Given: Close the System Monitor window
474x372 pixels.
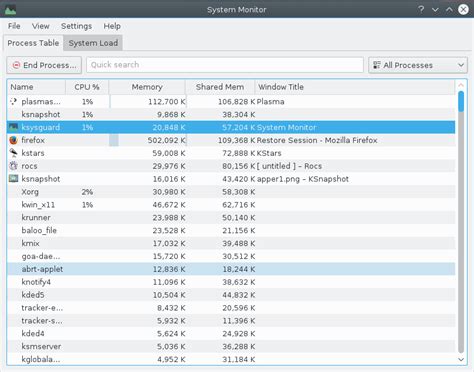Looking at the screenshot, I should [x=463, y=9].
